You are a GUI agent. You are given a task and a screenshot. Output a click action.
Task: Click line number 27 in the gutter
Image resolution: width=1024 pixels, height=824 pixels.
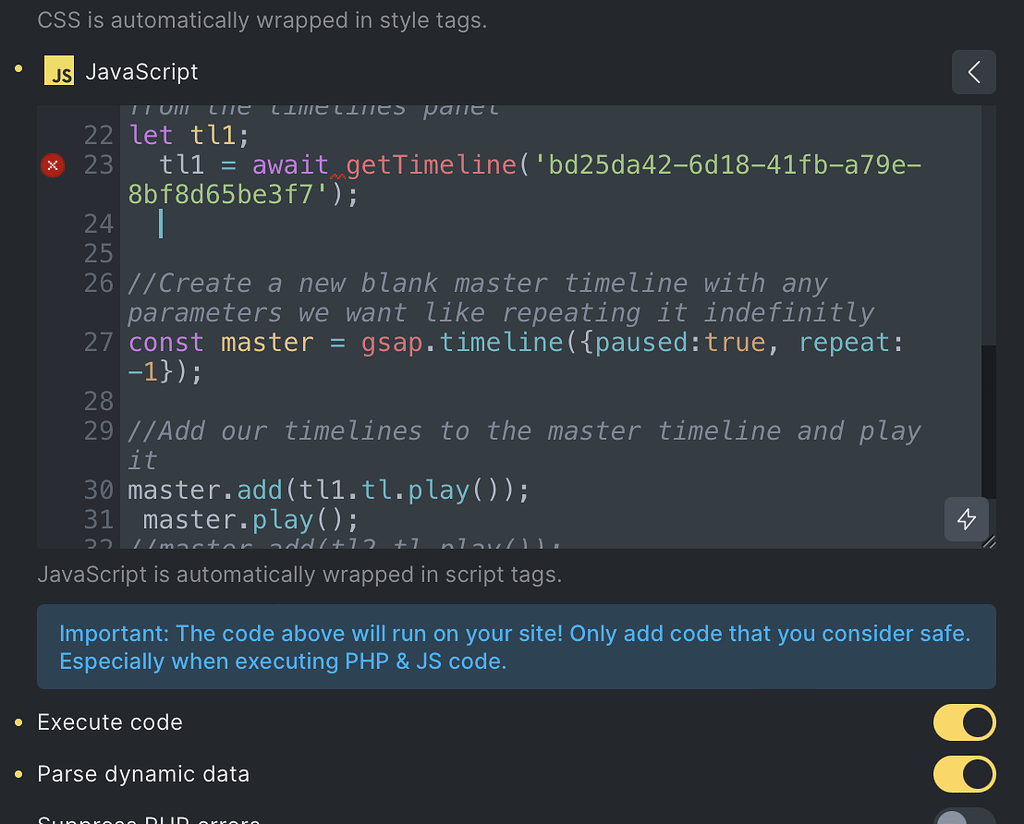[98, 342]
